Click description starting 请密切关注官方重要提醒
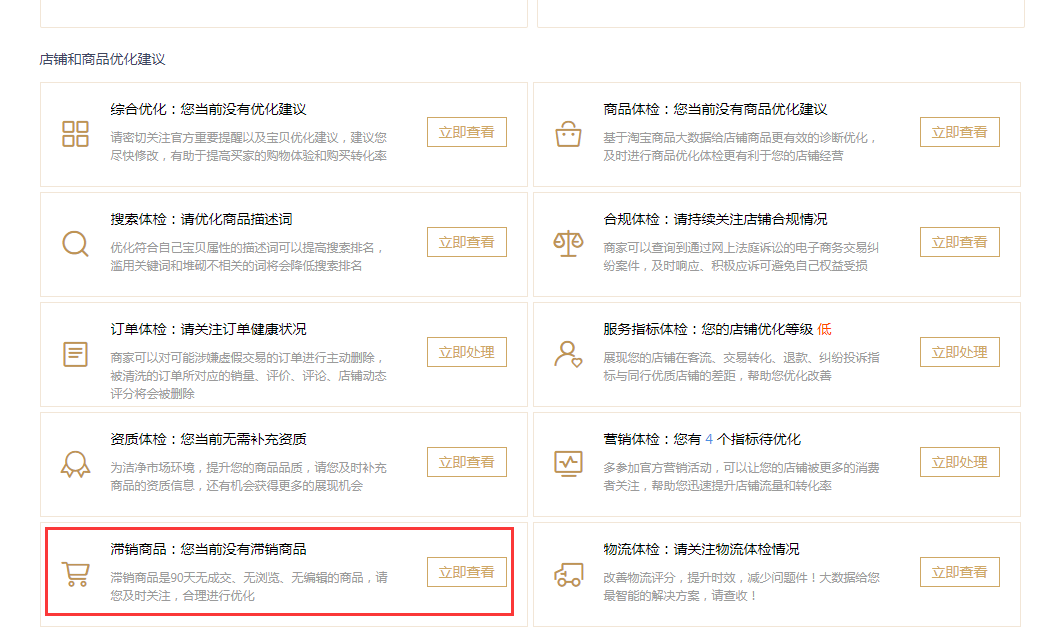Viewport: 1045px width, 644px height. click(x=249, y=147)
